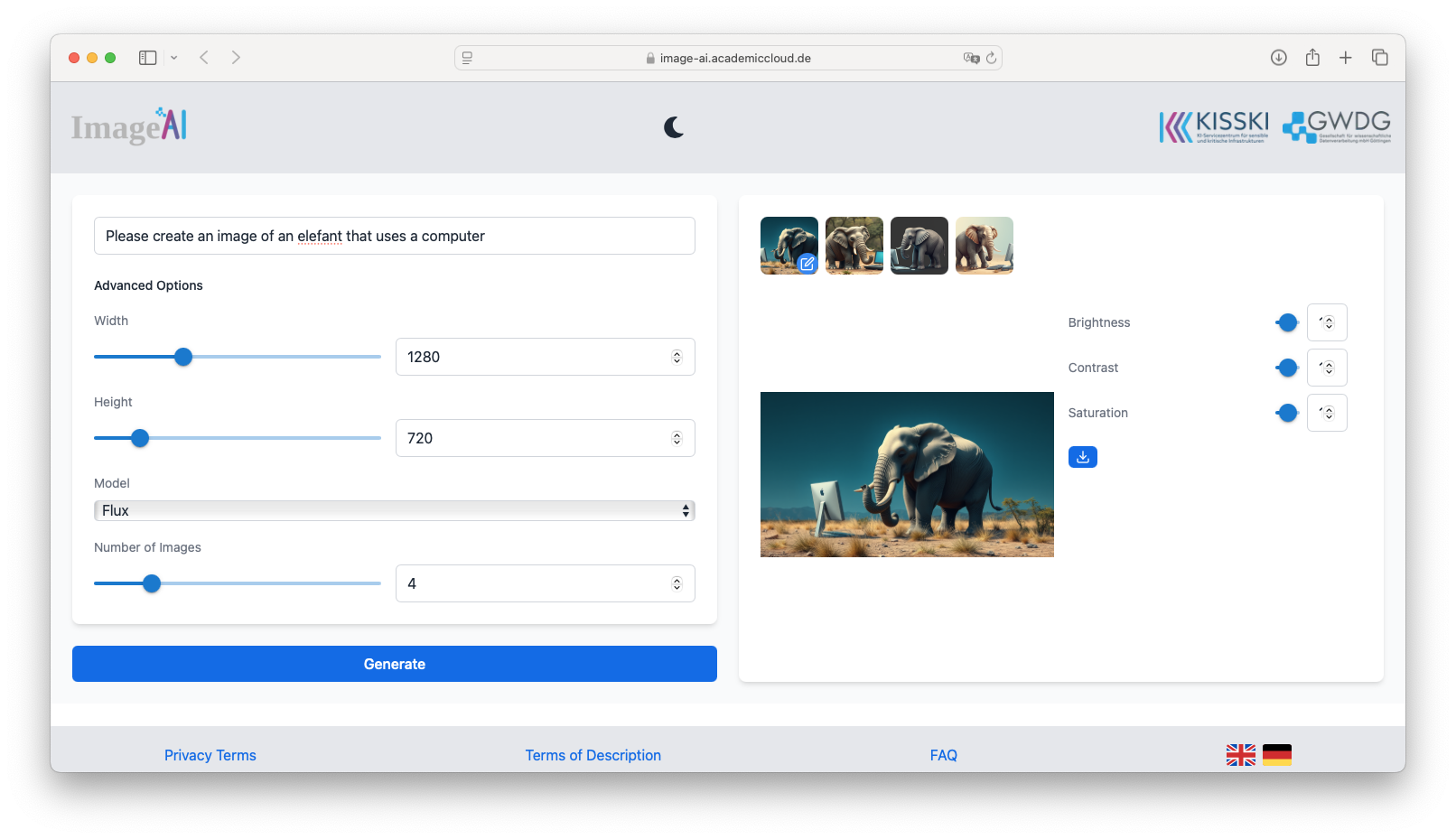Open the Model dropdown showing Flux
The height and width of the screenshot is (839, 1456).
click(x=395, y=511)
